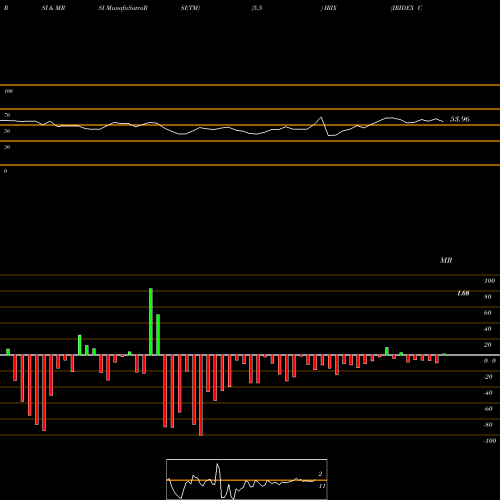500x500 pixels.
Task: Click the 40 axis label of histogram
Action: [488, 329]
